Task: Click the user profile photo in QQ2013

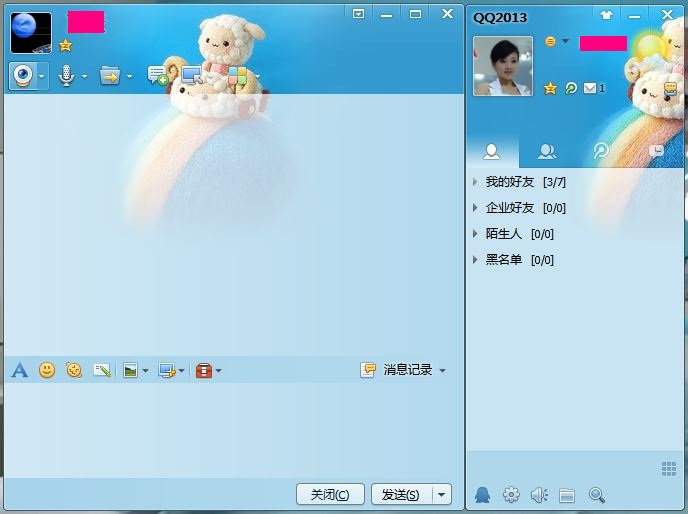Action: [503, 66]
